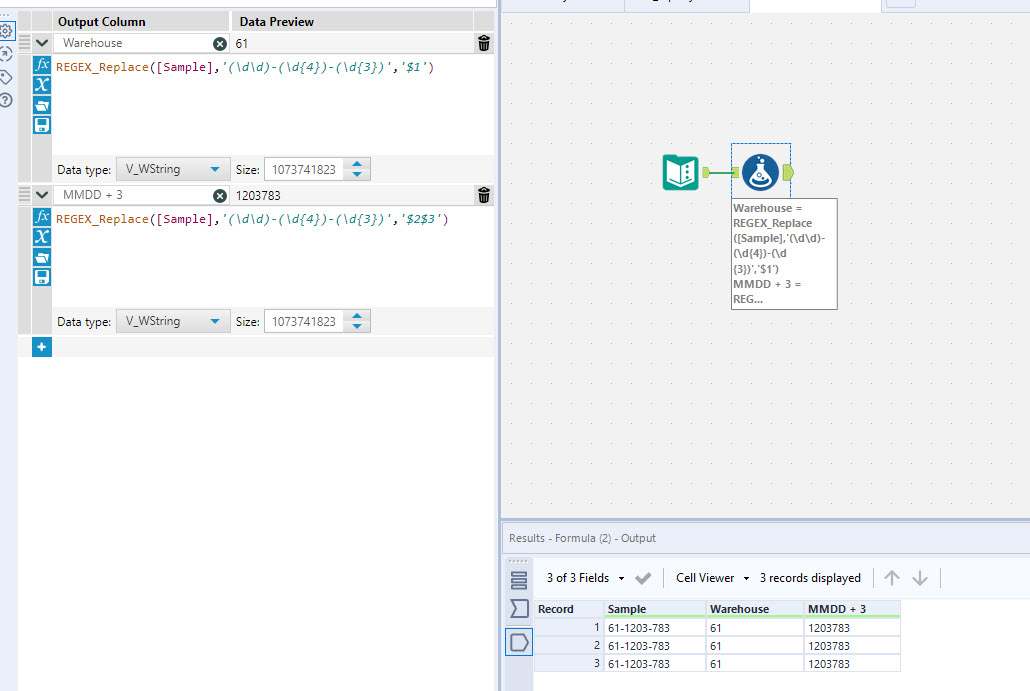The height and width of the screenshot is (691, 1030).
Task: Select the output data anchor view in results
Action: (x=519, y=642)
